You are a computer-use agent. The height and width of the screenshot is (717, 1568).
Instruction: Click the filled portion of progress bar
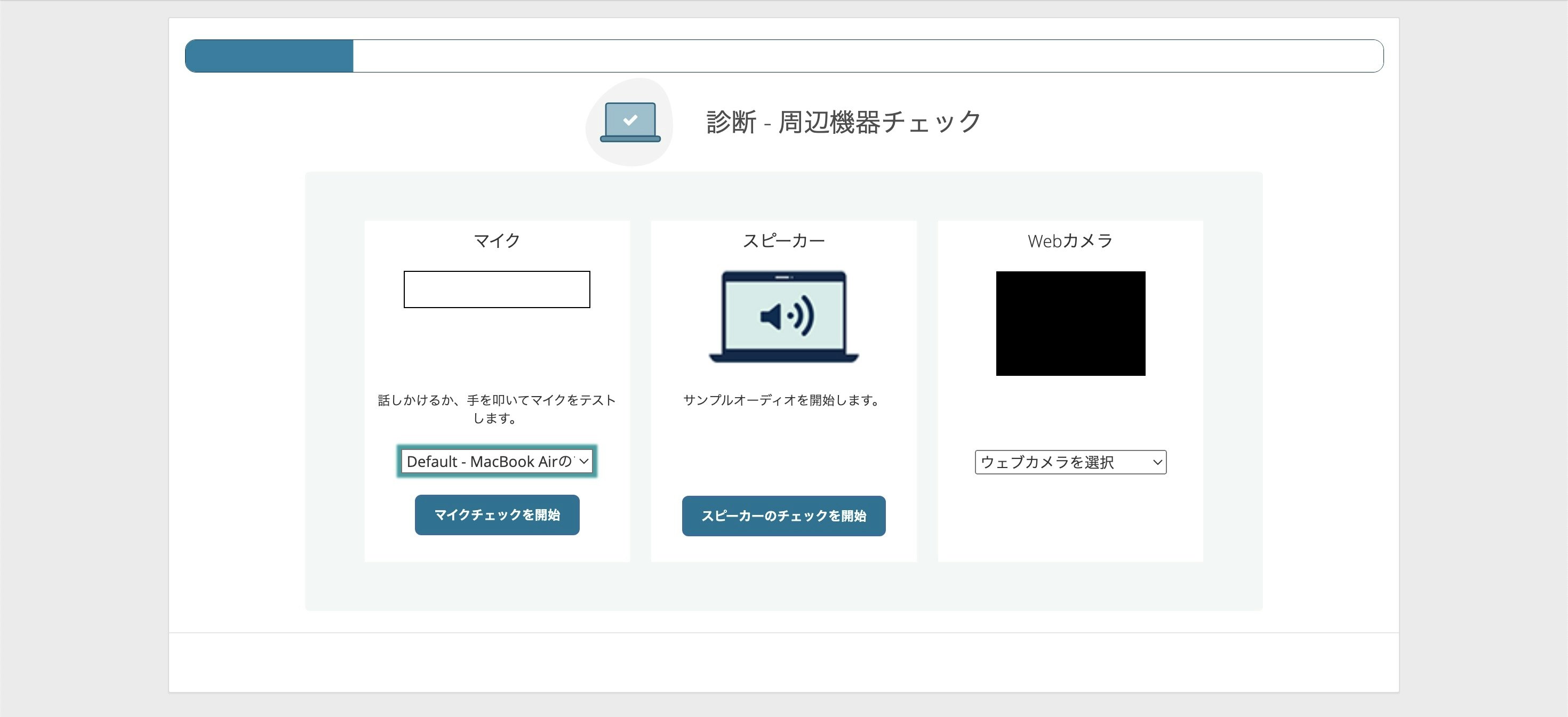[269, 56]
